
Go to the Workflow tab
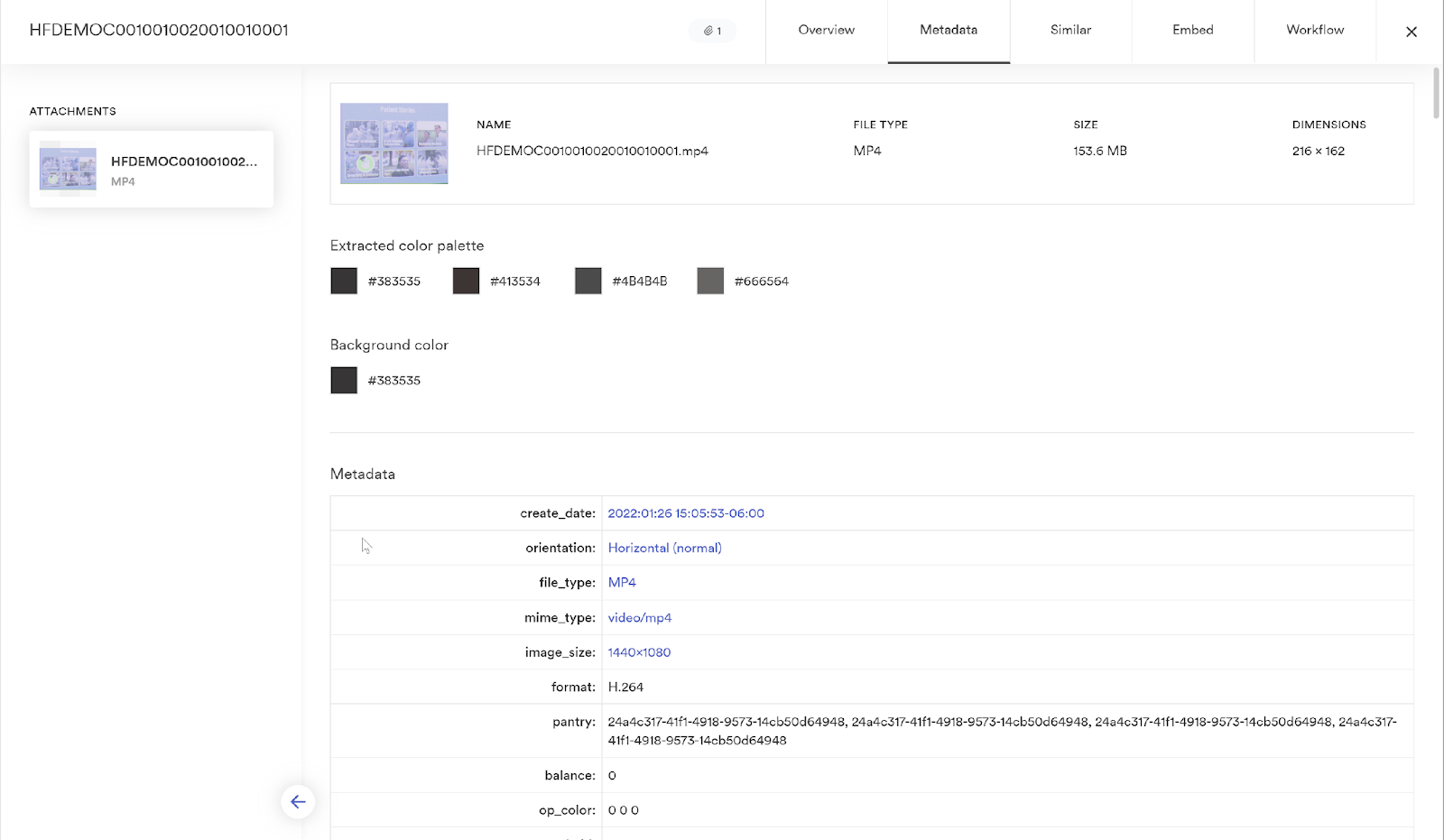tap(1315, 30)
